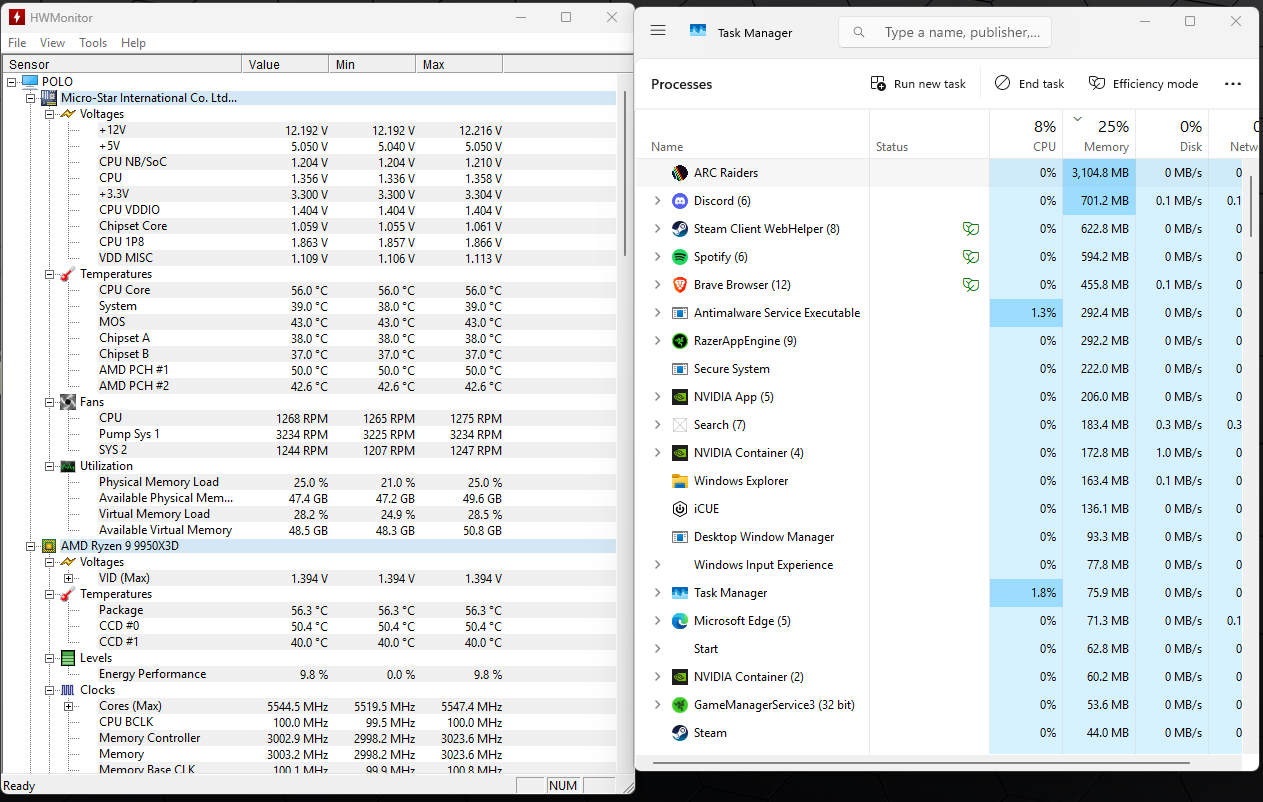The image size is (1263, 802).
Task: Click HWMonitor Sensor column header
Action: tap(121, 64)
